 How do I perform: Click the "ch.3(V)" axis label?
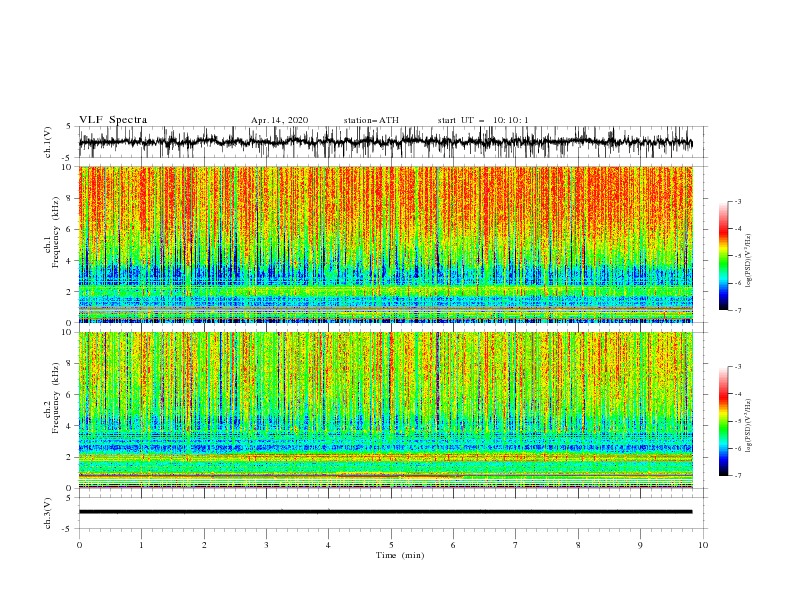point(47,513)
